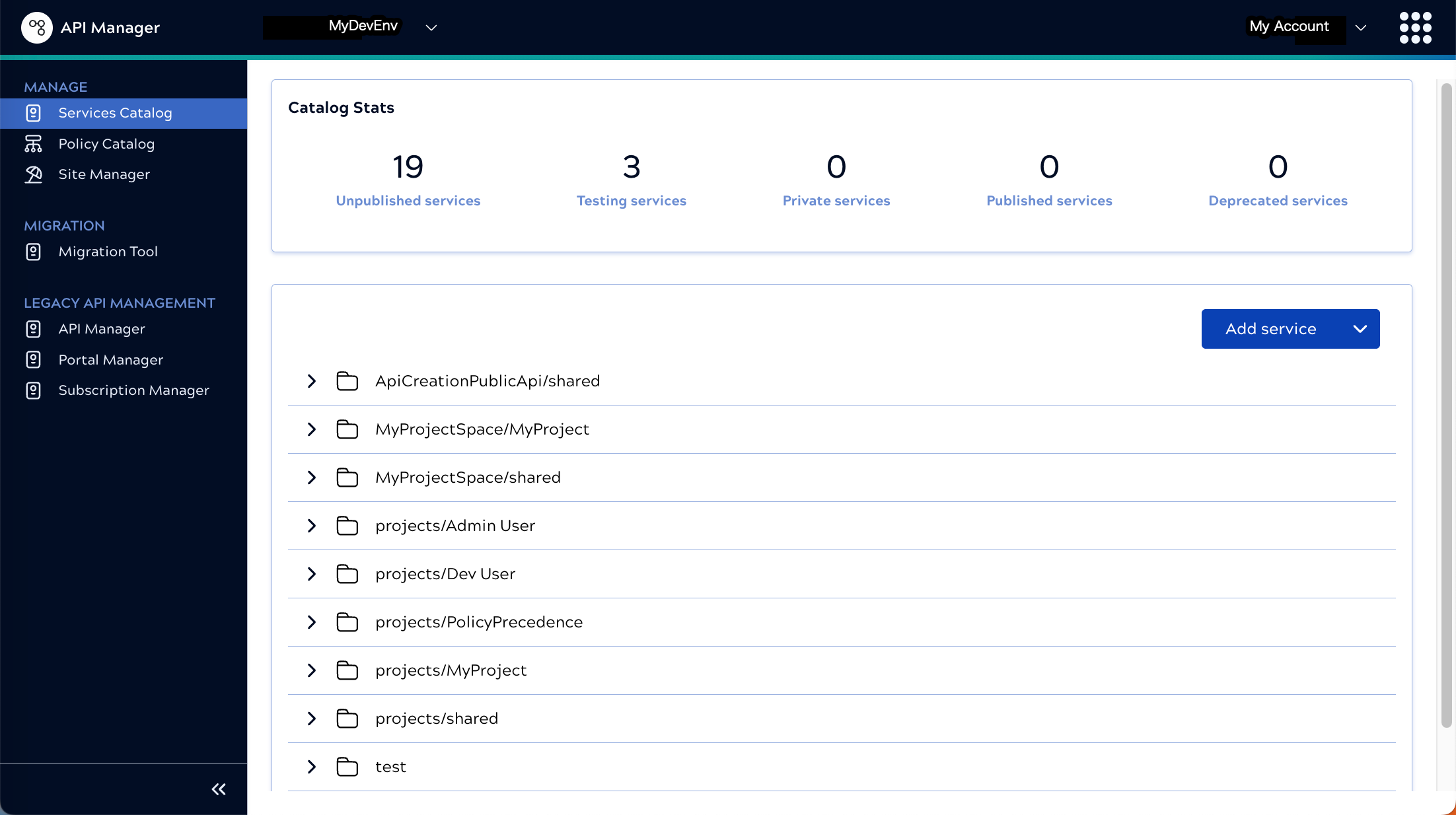Click the Site Manager icon
This screenshot has height=815, width=1456.
[x=34, y=174]
